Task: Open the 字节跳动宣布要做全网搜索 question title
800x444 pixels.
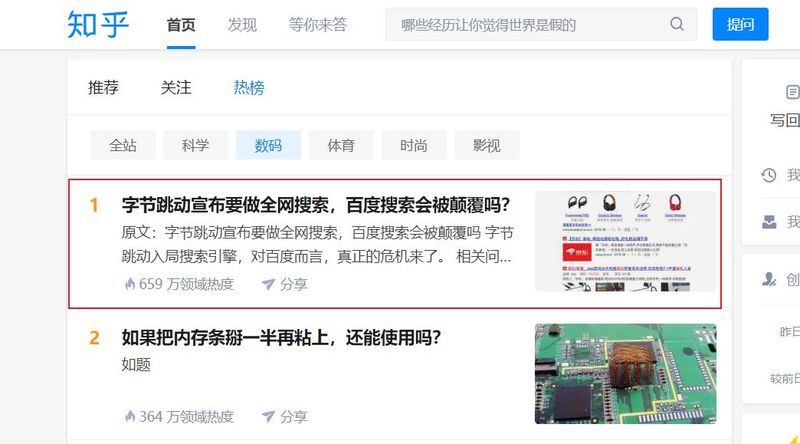Action: pos(316,205)
